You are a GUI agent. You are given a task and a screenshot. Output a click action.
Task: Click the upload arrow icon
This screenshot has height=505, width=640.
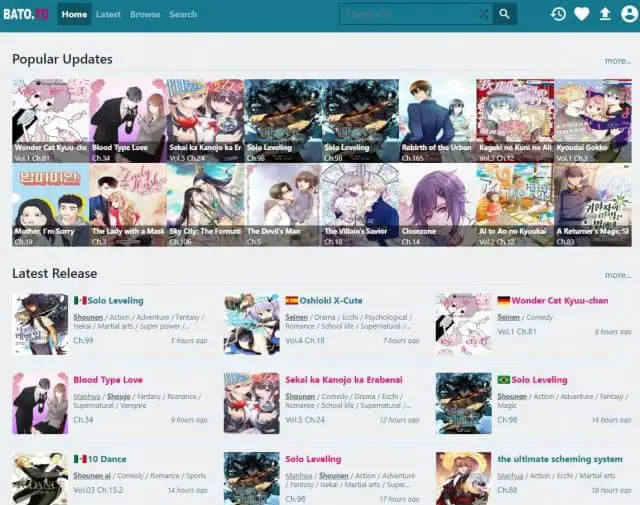coord(605,14)
